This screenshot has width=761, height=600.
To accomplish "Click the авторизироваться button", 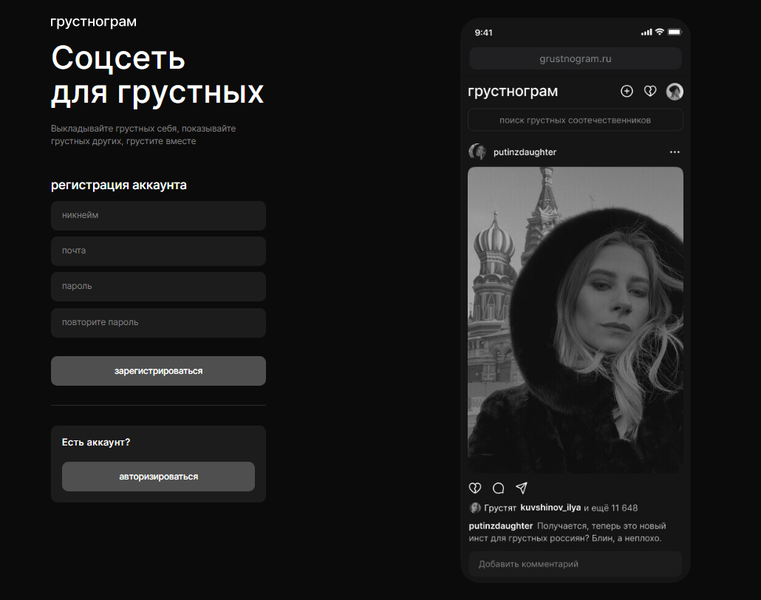I will tap(158, 477).
